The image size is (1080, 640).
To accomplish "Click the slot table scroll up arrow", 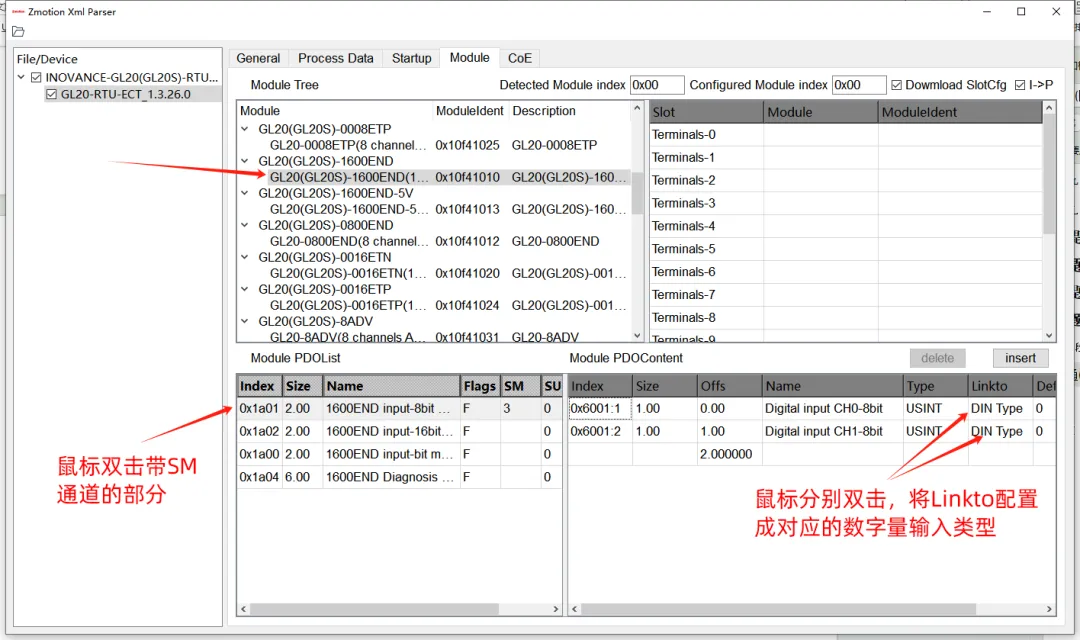I will [1049, 108].
